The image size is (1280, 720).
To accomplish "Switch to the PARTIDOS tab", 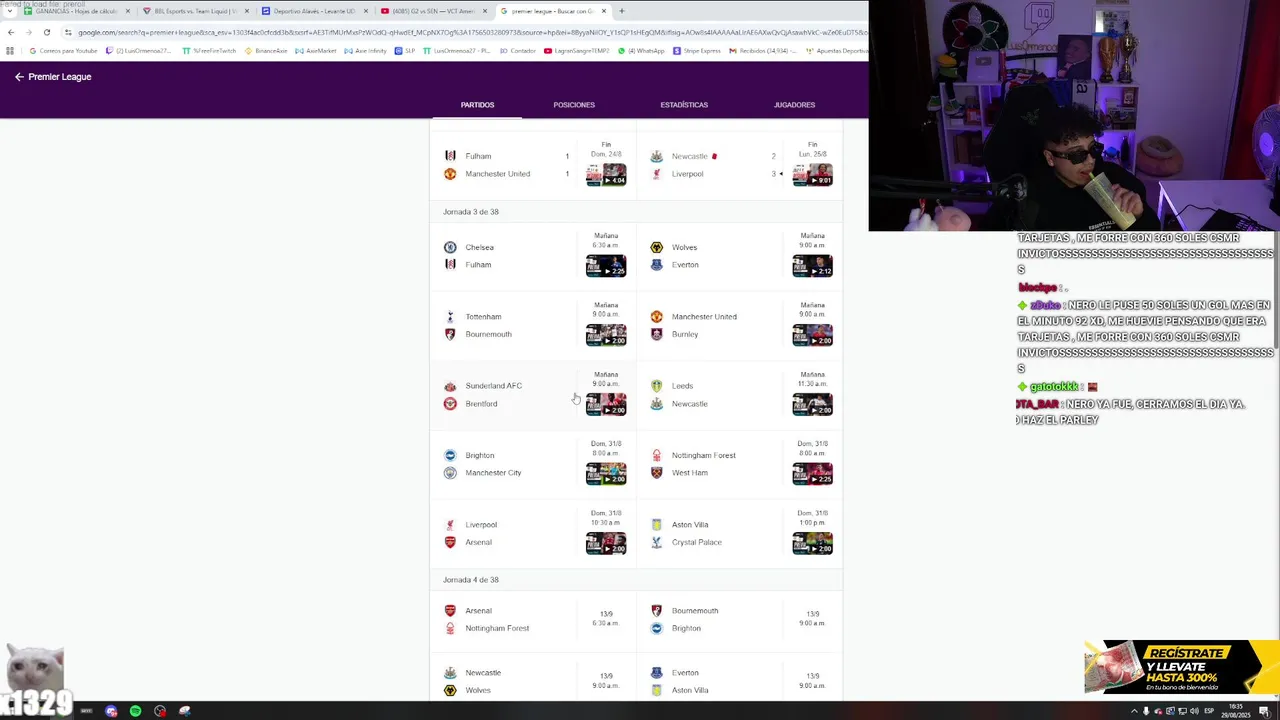I will click(x=477, y=105).
